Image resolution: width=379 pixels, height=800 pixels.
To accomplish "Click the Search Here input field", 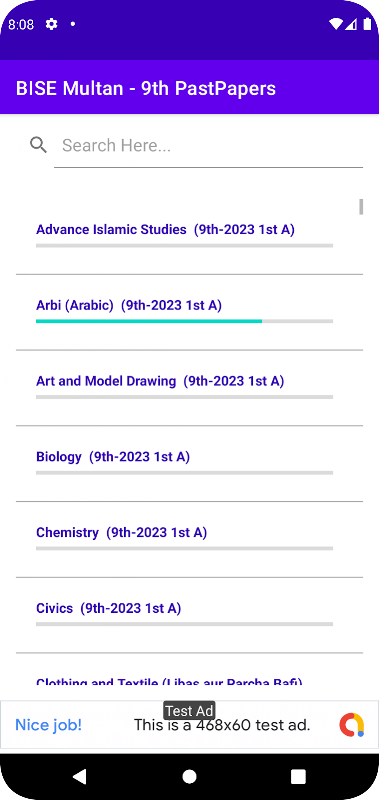I will 208,146.
